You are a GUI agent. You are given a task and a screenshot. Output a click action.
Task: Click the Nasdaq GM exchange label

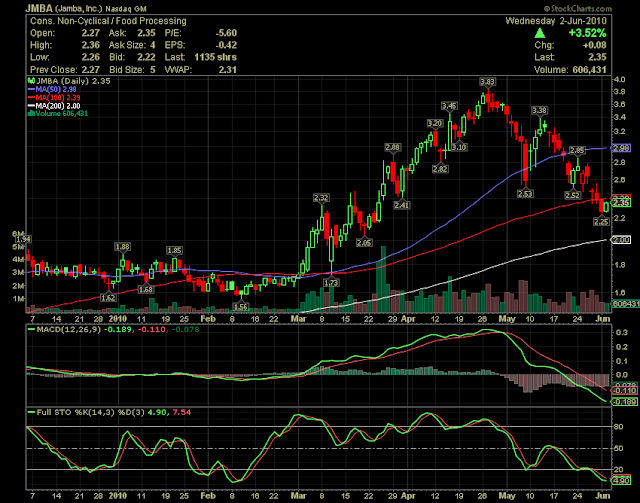(x=126, y=9)
